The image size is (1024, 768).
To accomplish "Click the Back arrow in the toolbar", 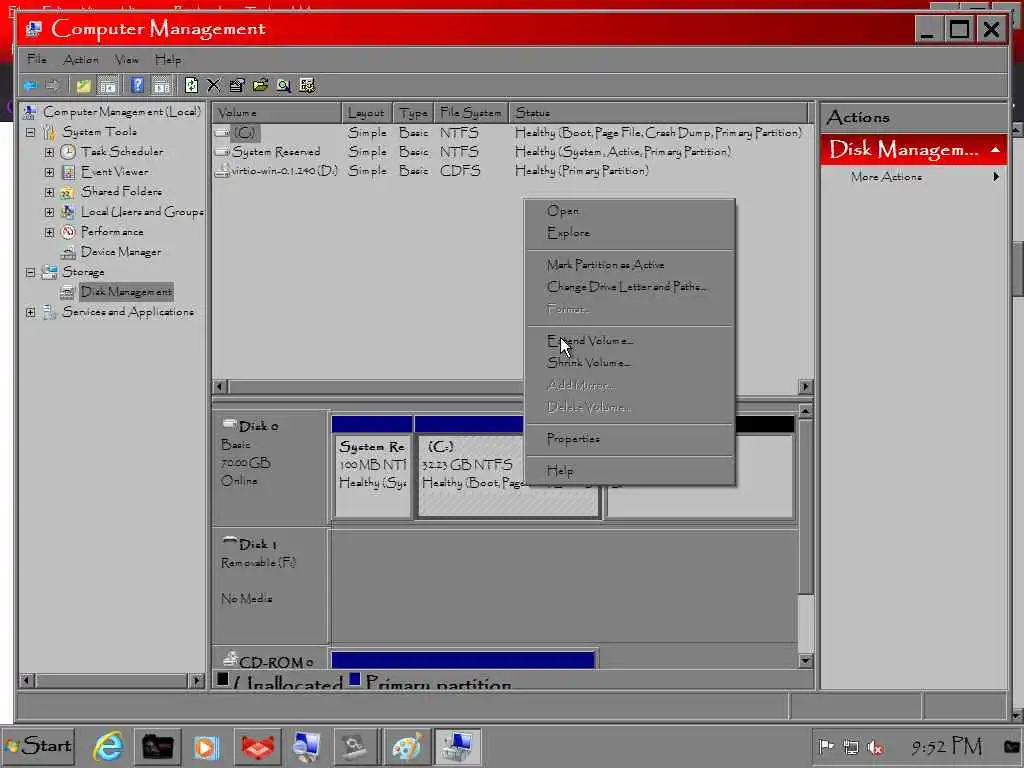I will [x=30, y=86].
